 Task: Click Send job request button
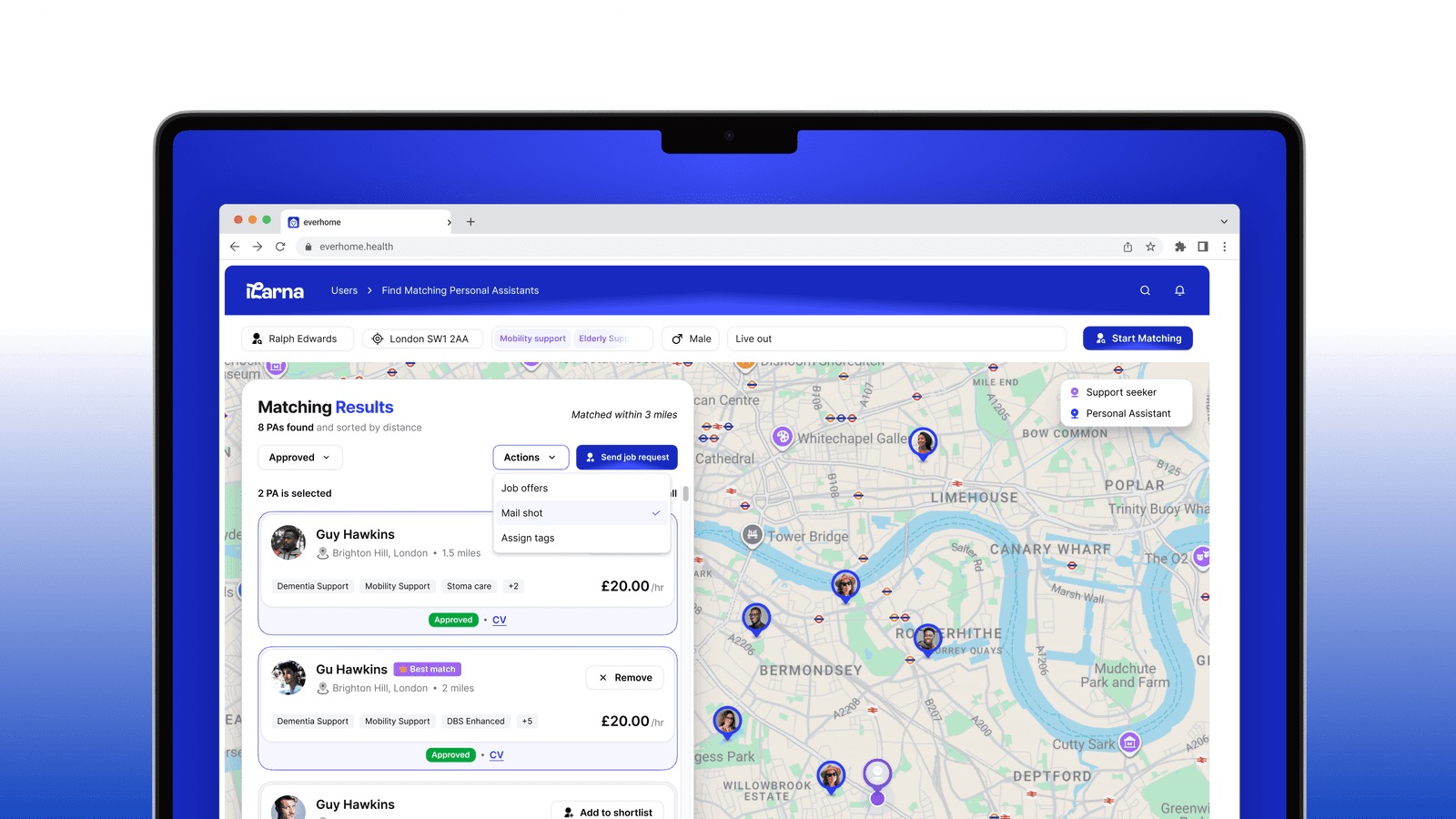(627, 458)
